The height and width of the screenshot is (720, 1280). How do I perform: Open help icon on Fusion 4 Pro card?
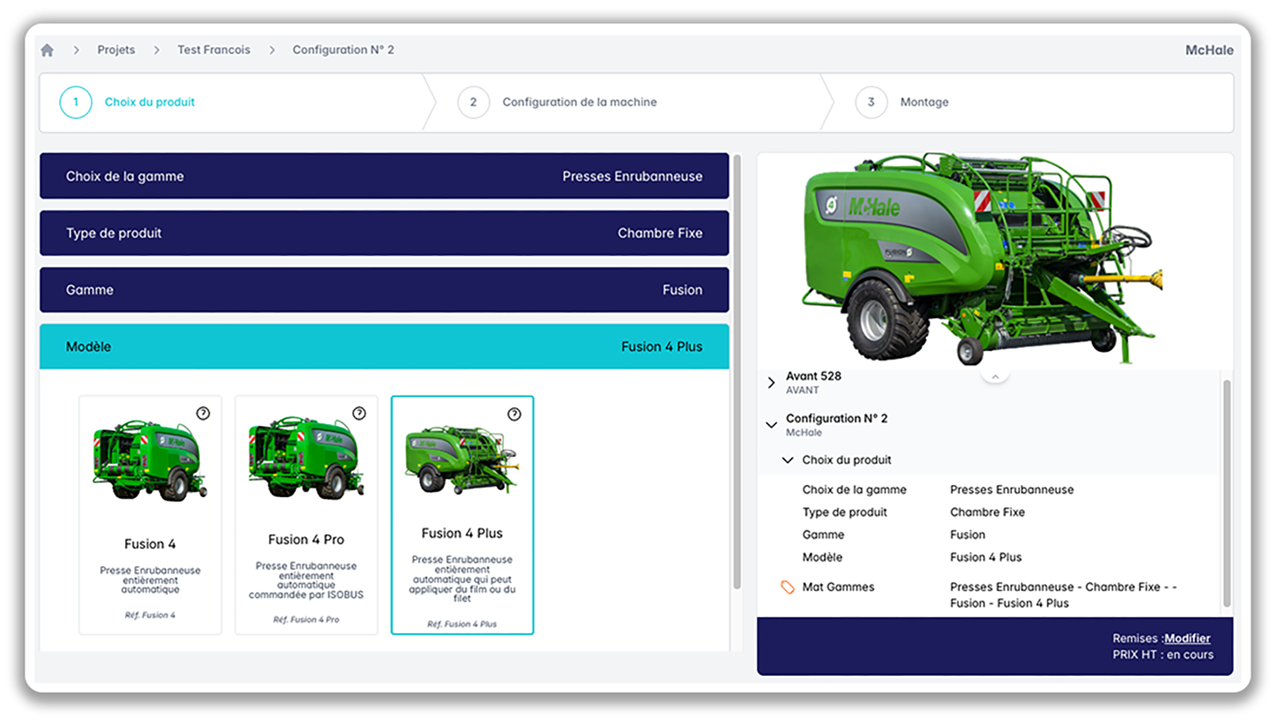tap(359, 413)
